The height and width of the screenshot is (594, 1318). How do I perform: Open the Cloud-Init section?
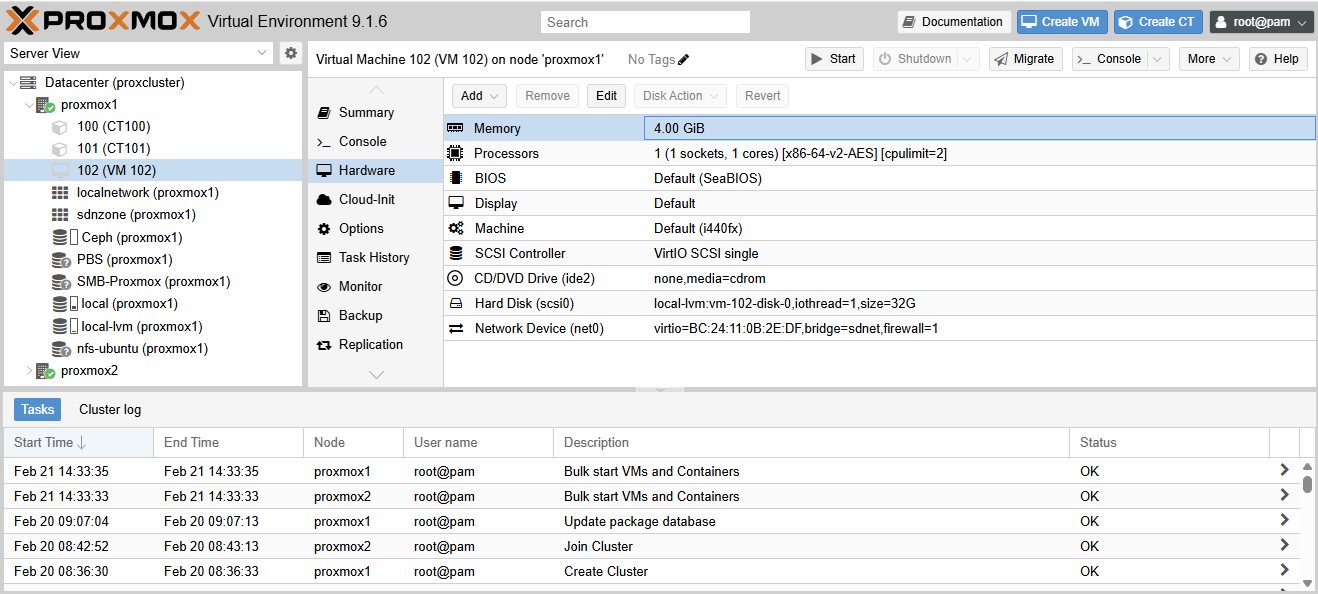[x=375, y=200]
